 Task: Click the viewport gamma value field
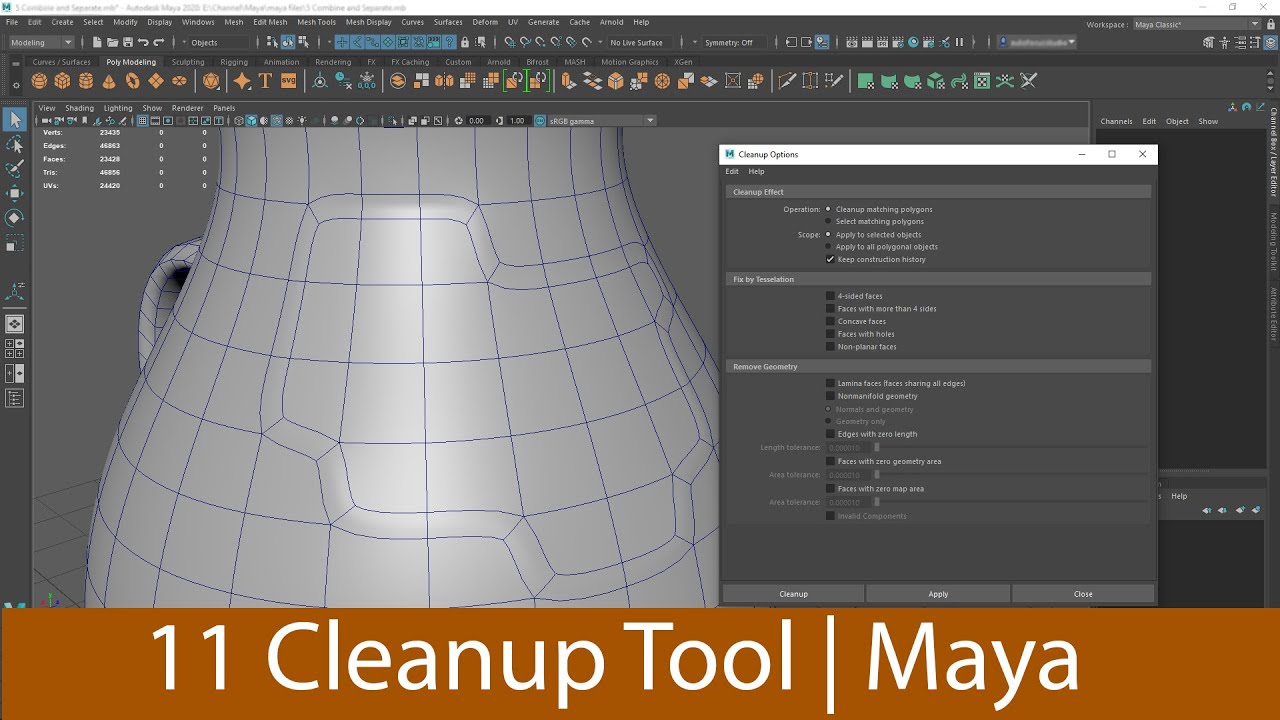(x=517, y=121)
